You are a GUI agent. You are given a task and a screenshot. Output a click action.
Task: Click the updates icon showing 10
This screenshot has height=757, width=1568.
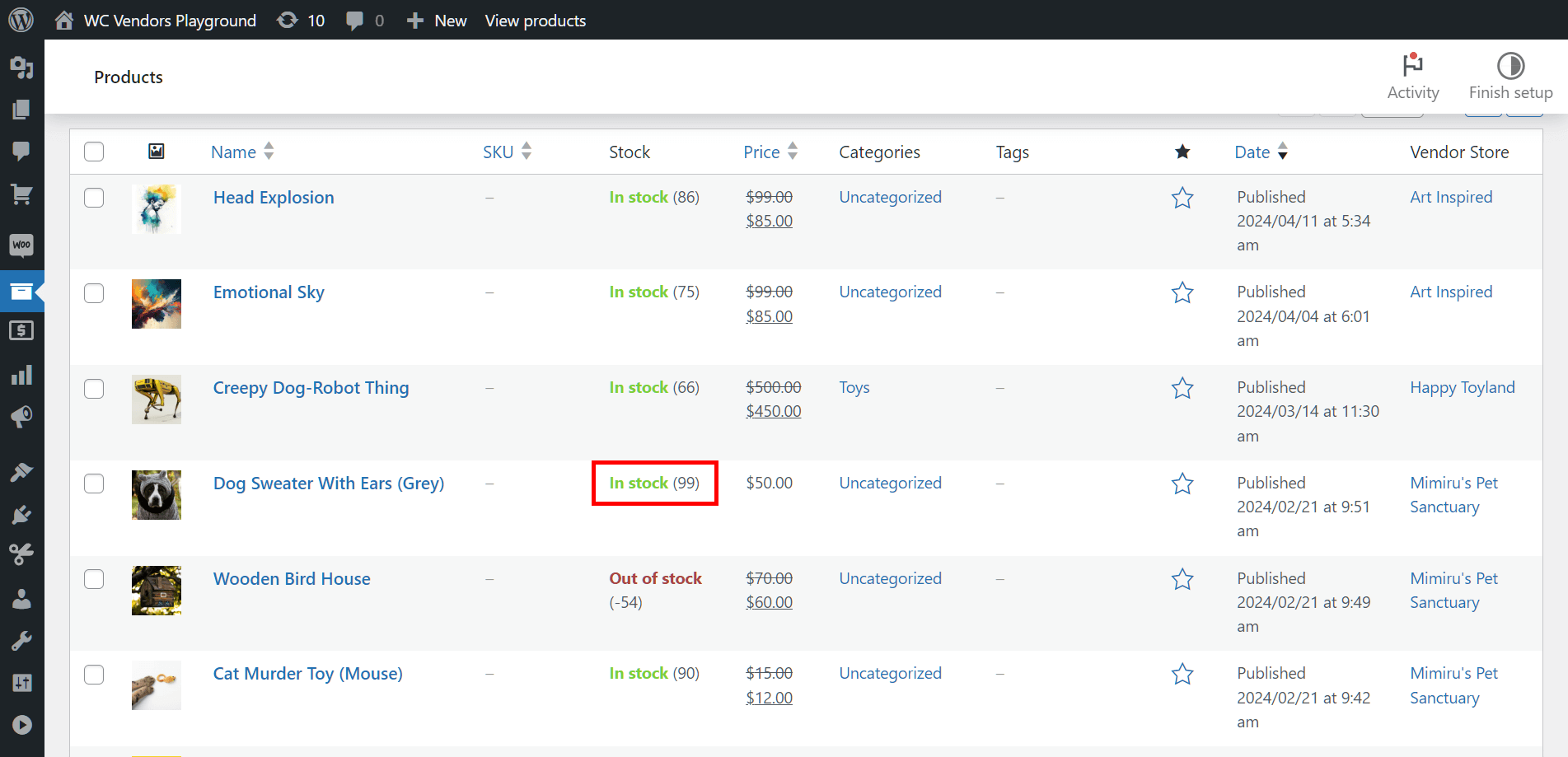point(301,20)
